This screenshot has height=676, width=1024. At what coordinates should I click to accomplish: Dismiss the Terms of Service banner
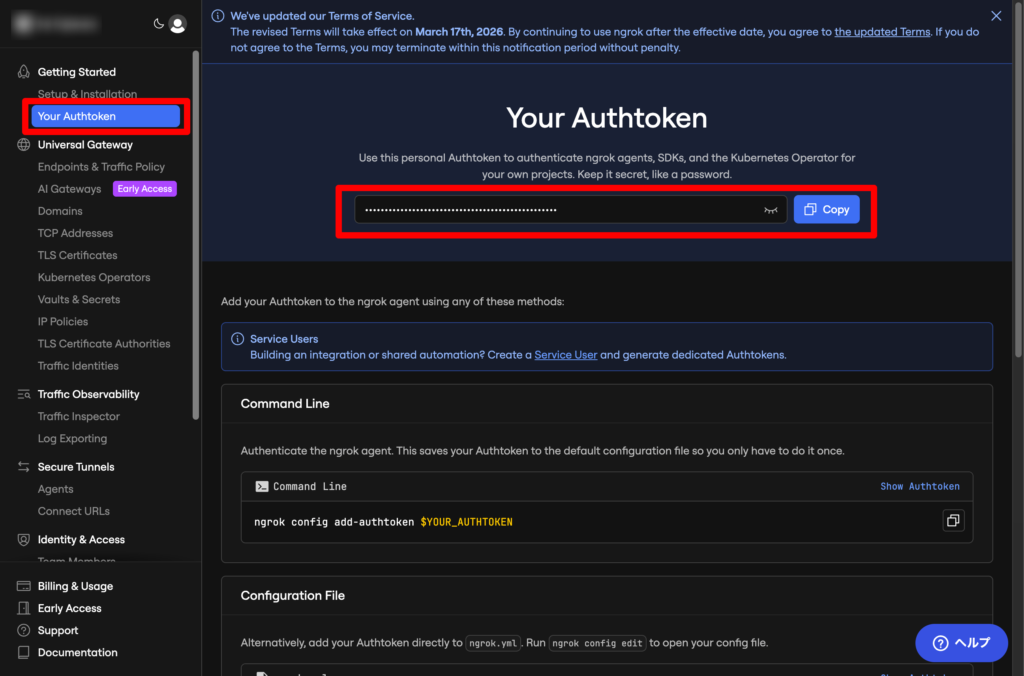pyautogui.click(x=996, y=16)
